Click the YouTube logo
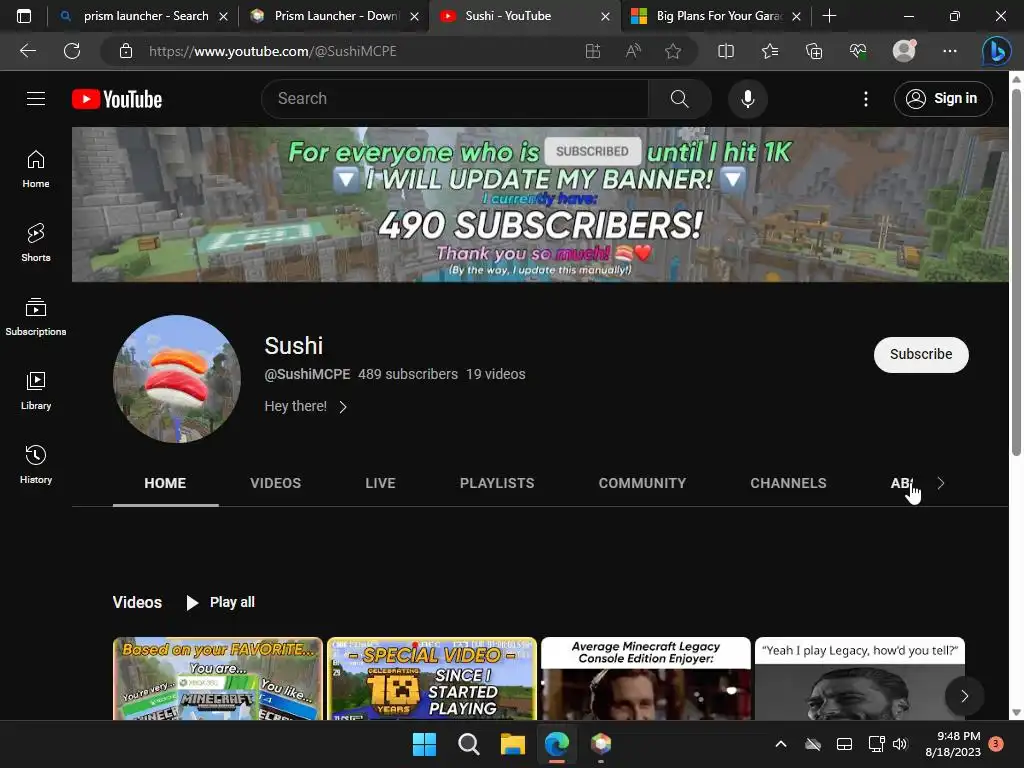 tap(117, 99)
